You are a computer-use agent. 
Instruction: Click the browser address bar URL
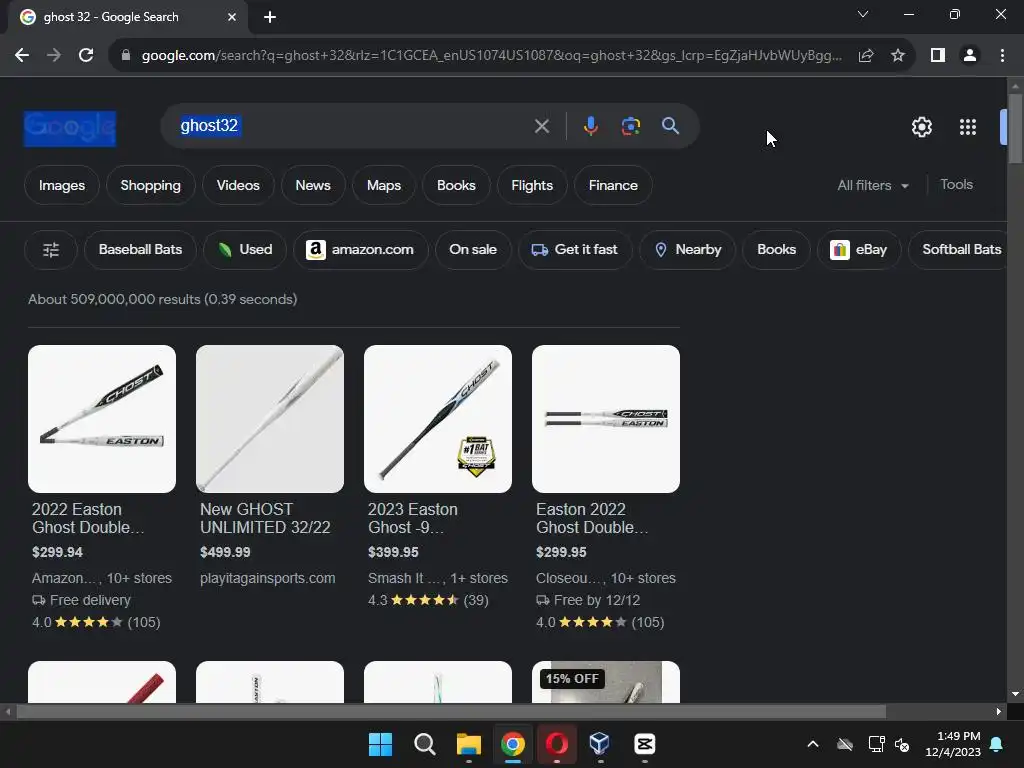491,56
